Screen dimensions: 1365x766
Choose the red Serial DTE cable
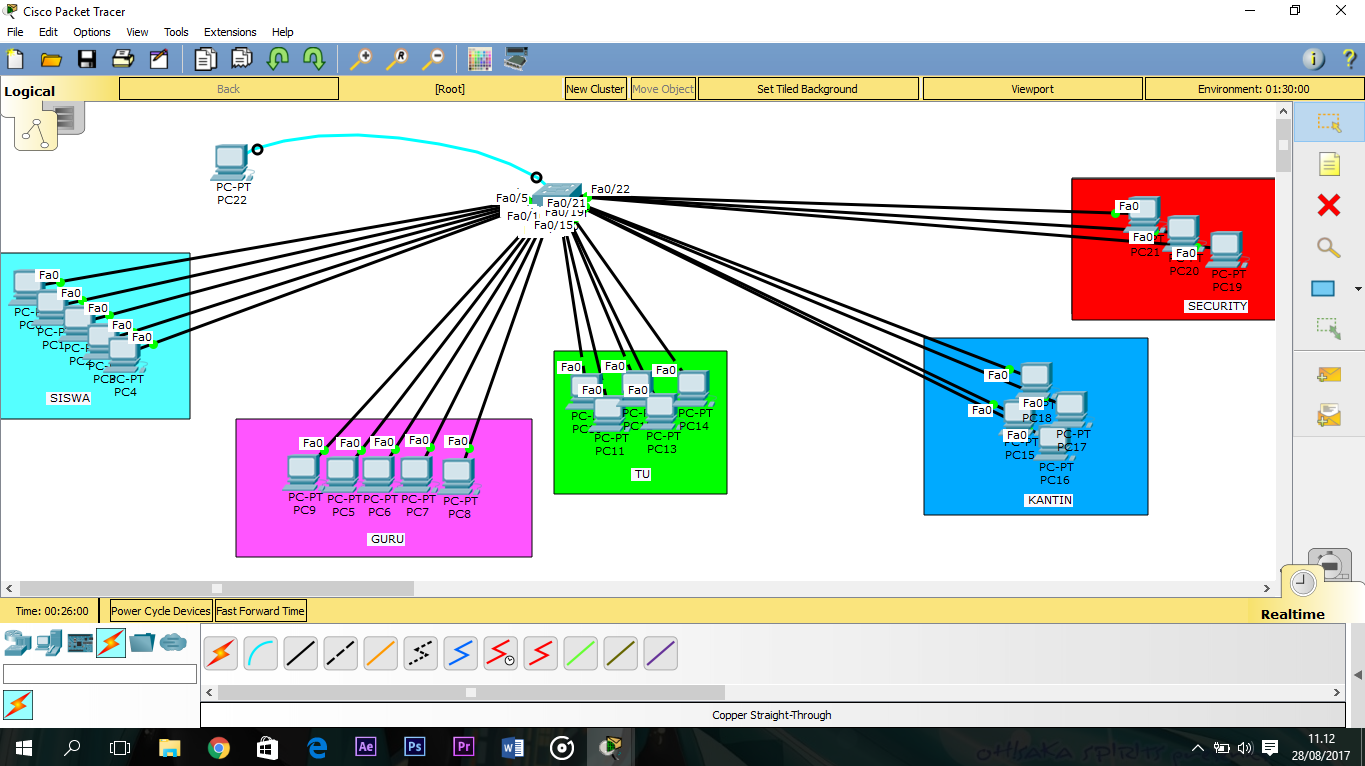[x=541, y=654]
